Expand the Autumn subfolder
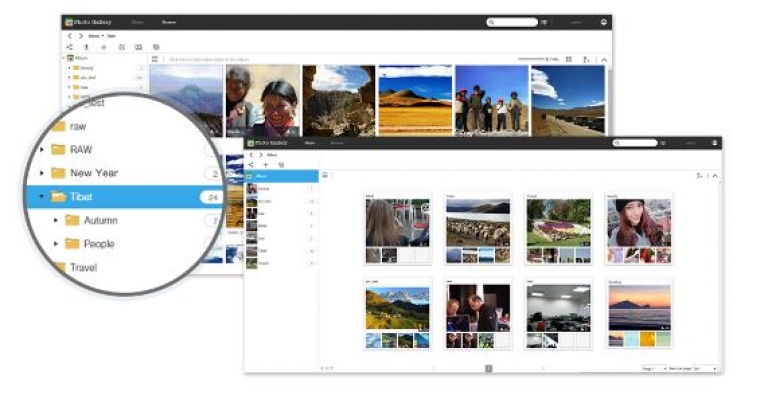 [x=55, y=220]
